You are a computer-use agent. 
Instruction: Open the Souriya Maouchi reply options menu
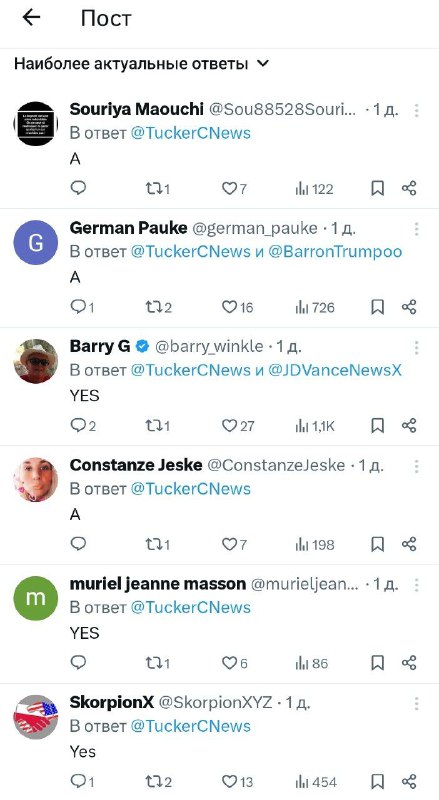pyautogui.click(x=417, y=110)
